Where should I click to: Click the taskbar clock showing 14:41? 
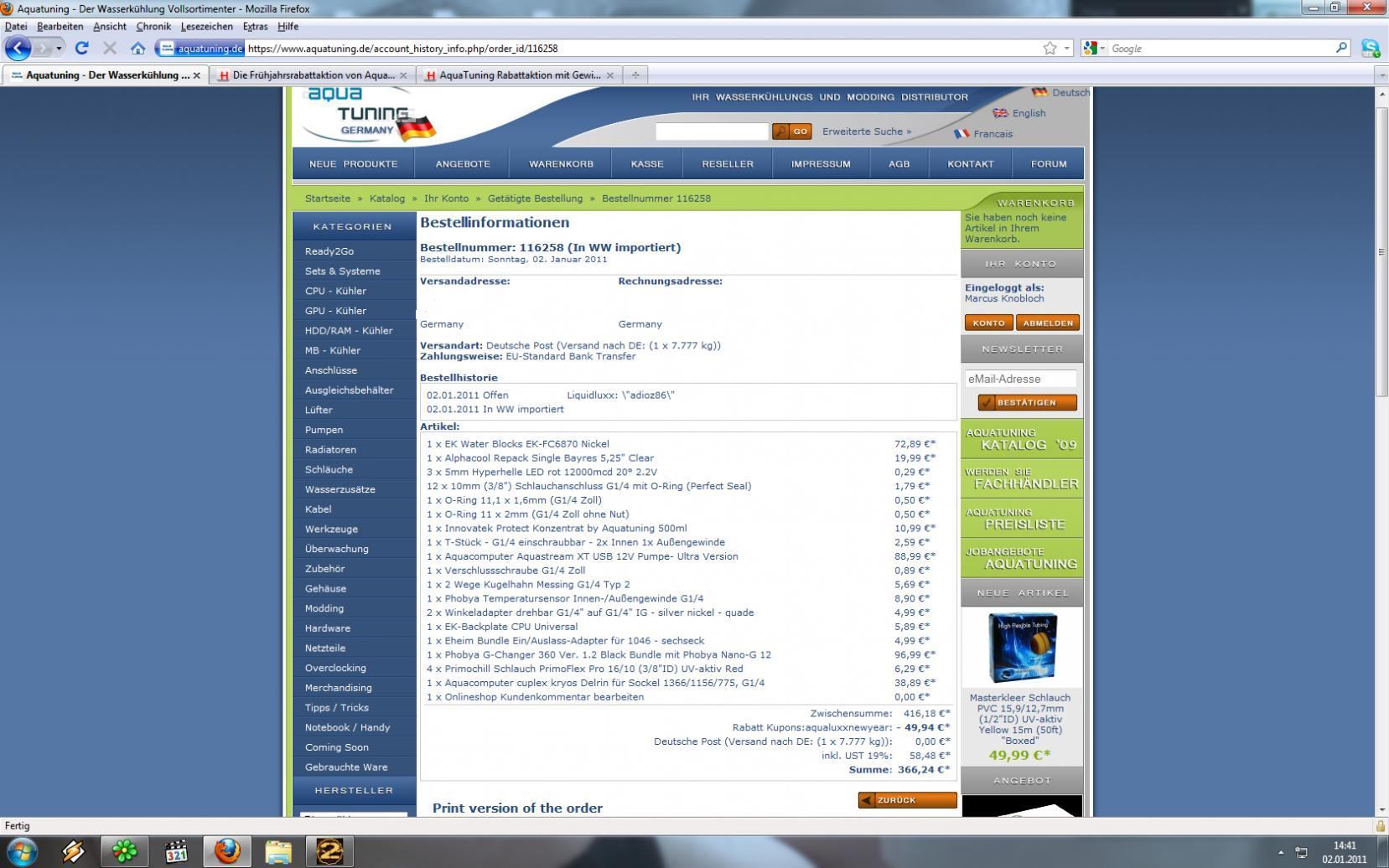(x=1345, y=852)
